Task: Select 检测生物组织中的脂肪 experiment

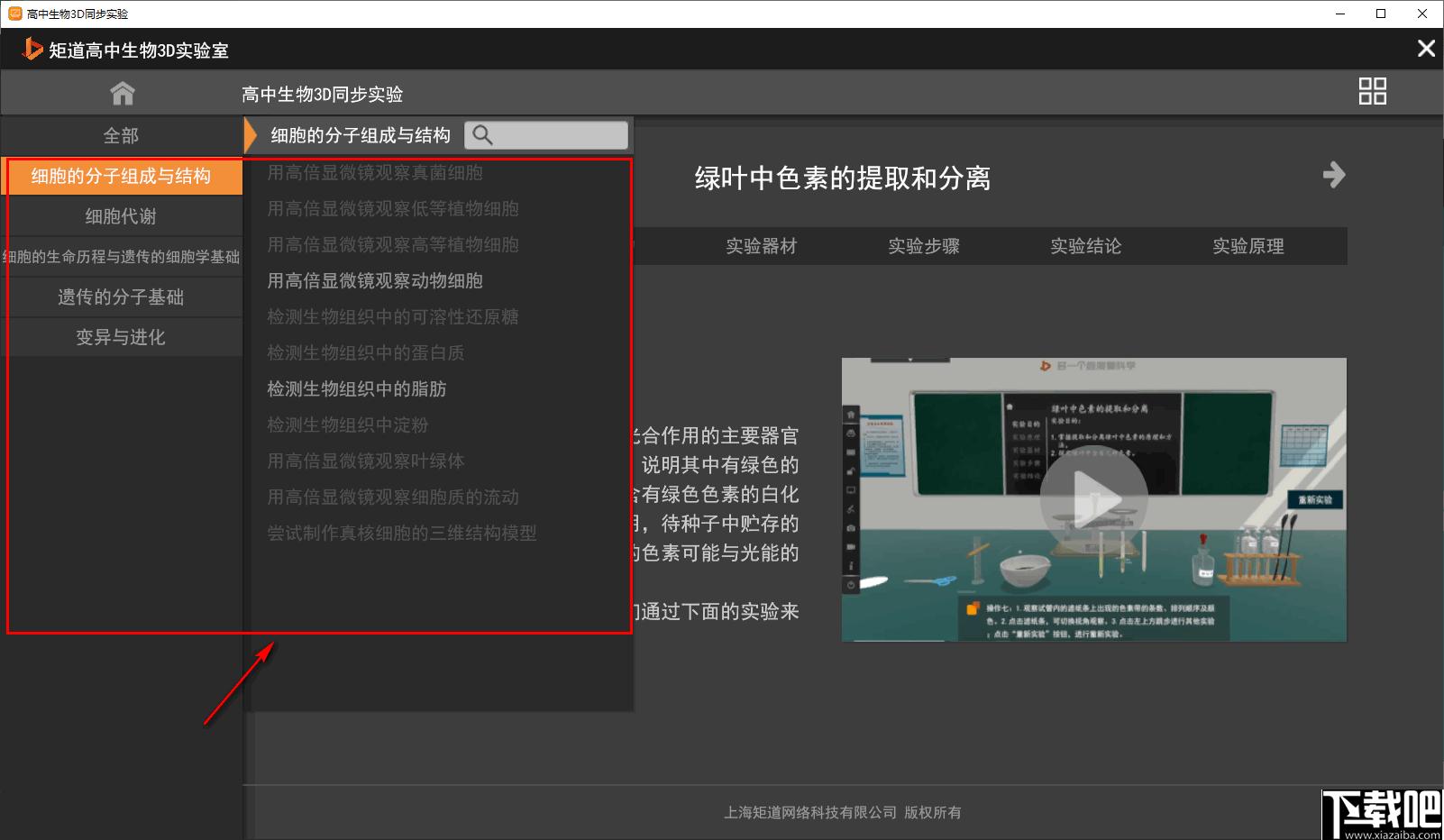Action: pos(357,389)
